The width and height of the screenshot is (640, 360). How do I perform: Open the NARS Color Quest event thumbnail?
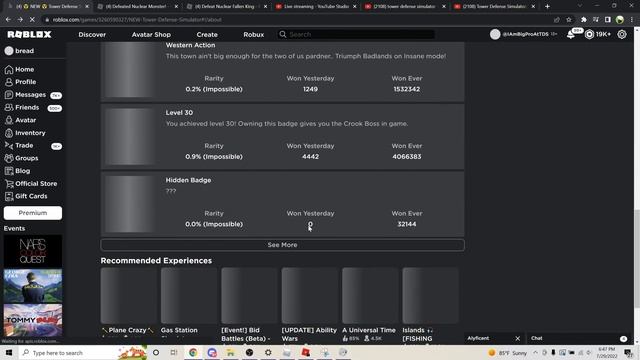tap(33, 251)
